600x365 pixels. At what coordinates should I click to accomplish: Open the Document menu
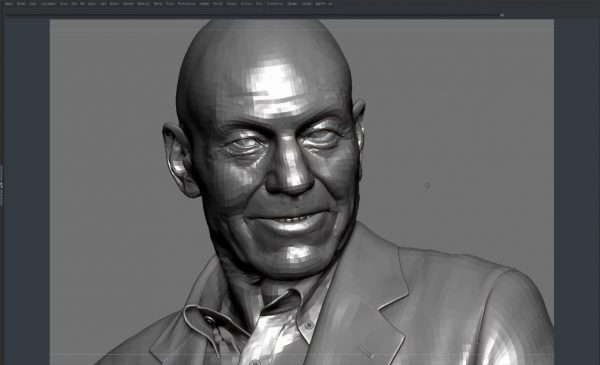[x=48, y=4]
